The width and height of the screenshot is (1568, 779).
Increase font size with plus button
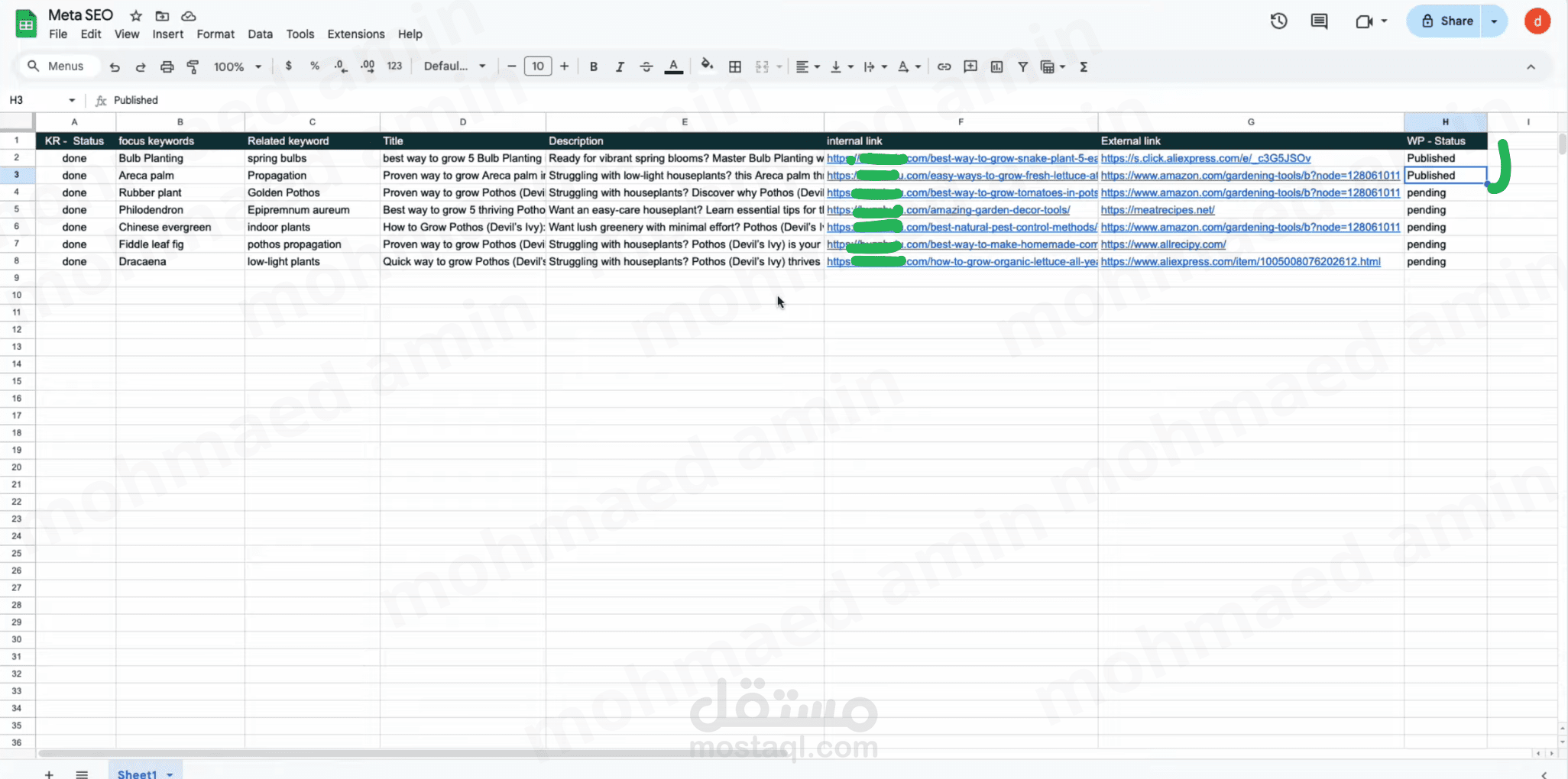tap(564, 66)
